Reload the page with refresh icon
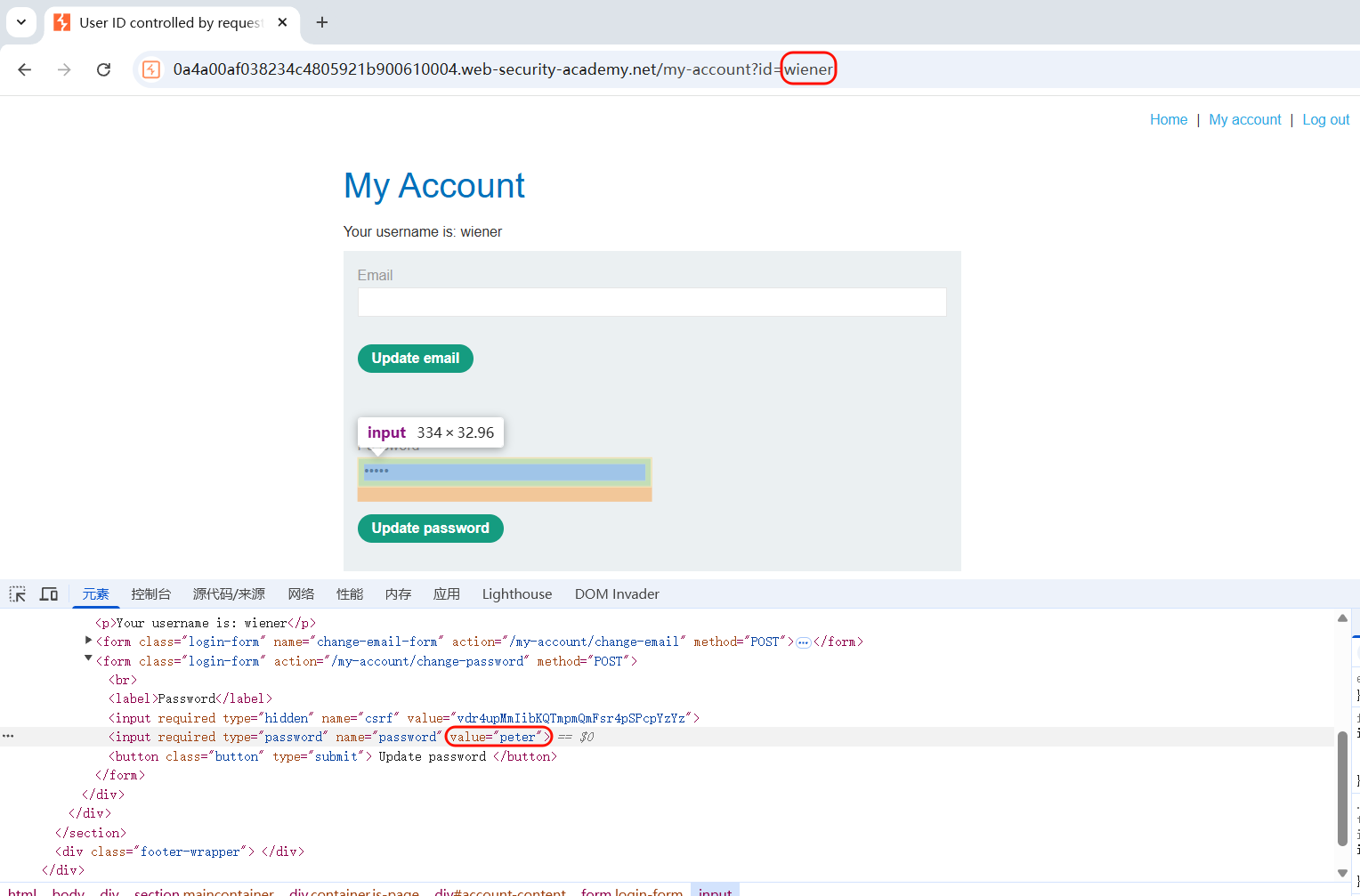The width and height of the screenshot is (1360, 896). (x=103, y=69)
